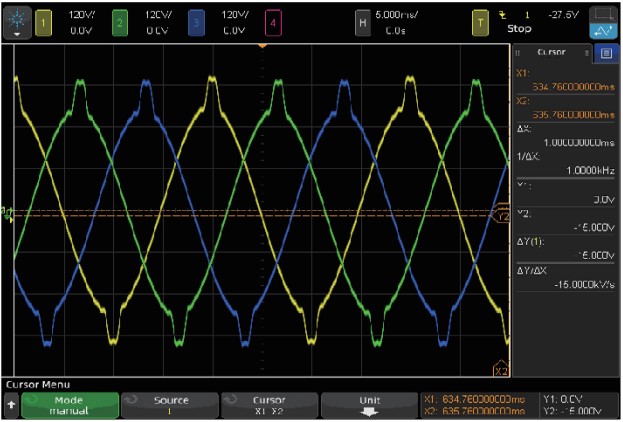Screen dimensions: 623x422
Task: Select the Y2 cursor marker on the graticule
Action: point(502,215)
